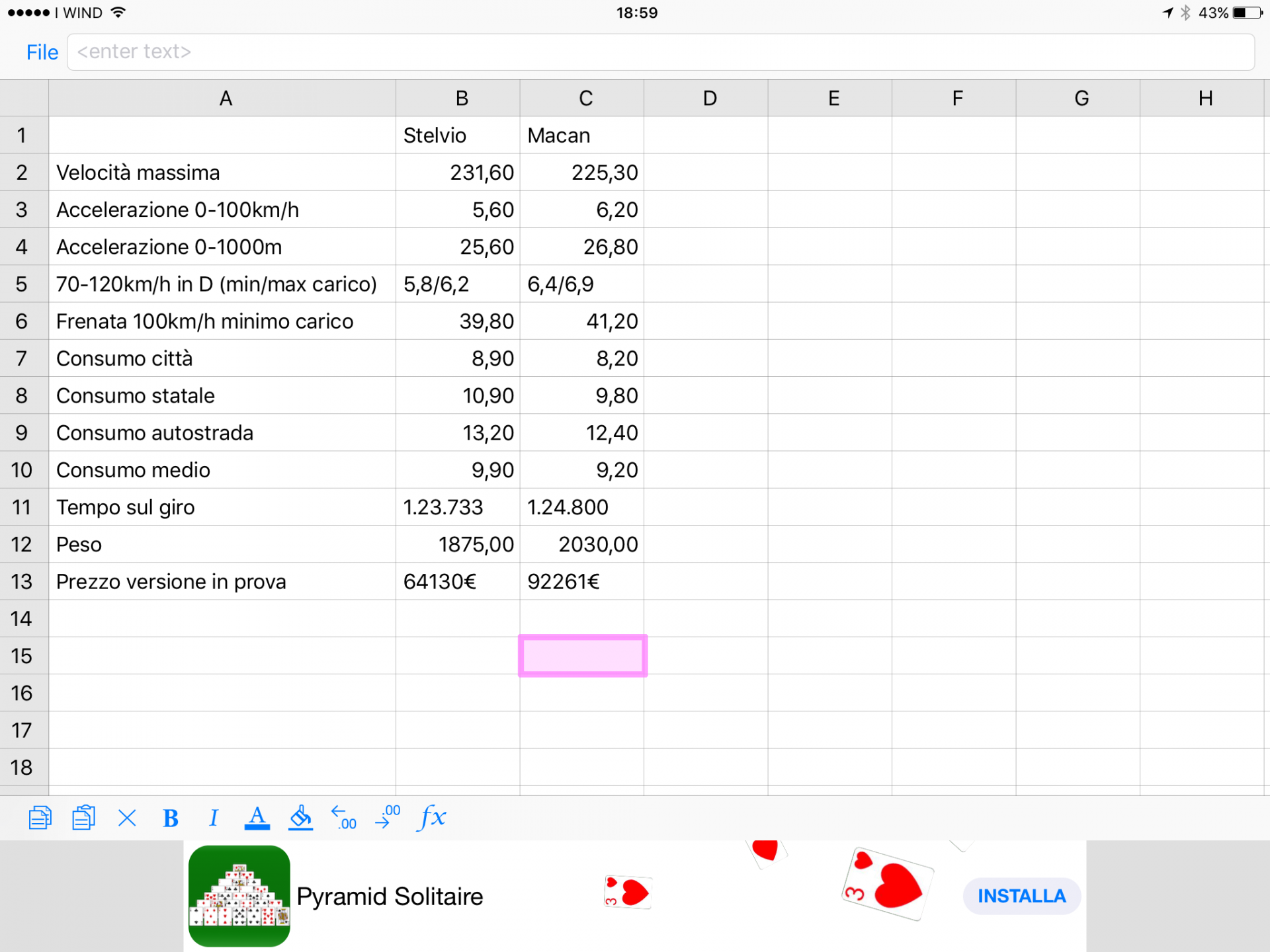Select row 18 header
The image size is (1270, 952).
pos(24,768)
